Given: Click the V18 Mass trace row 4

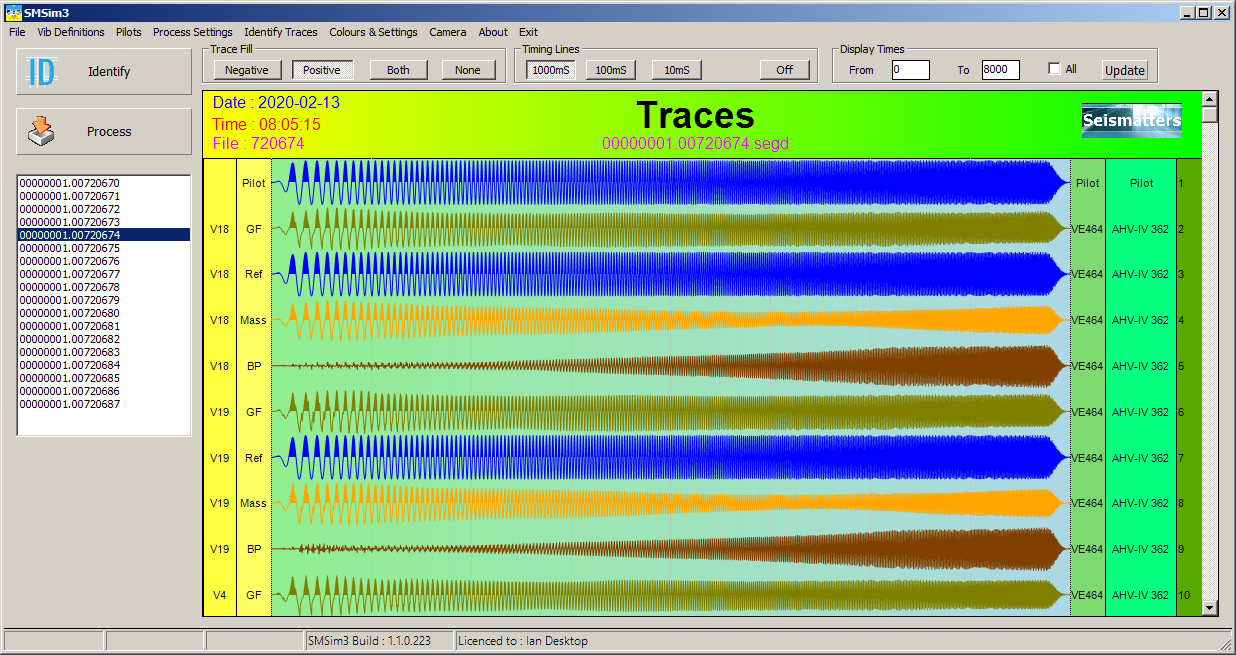Looking at the screenshot, I should pos(671,320).
